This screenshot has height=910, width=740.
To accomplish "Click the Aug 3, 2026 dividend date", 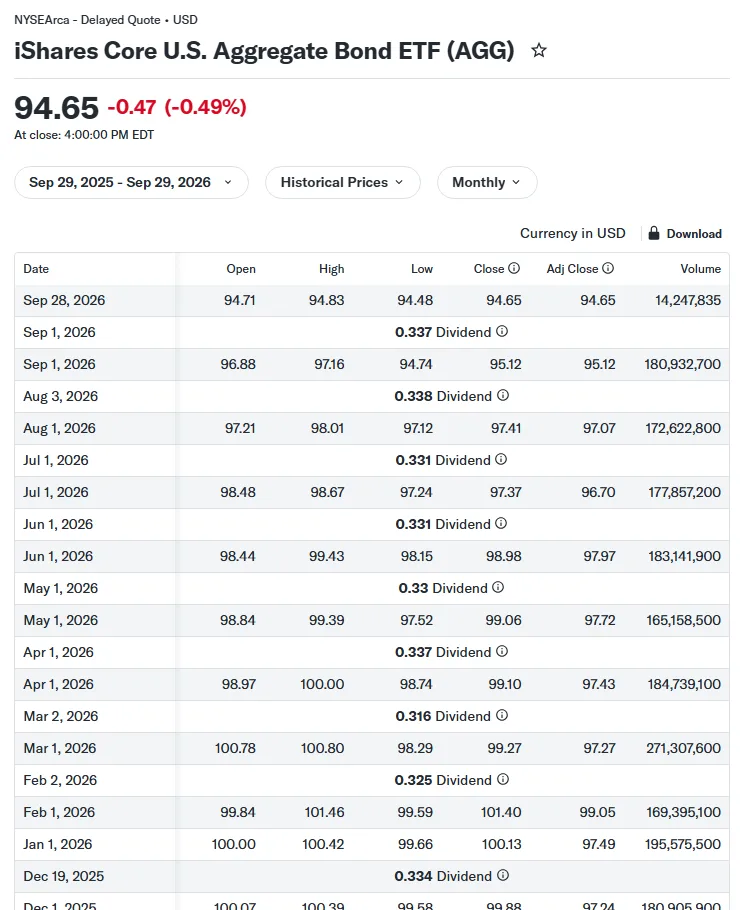I will click(x=60, y=396).
